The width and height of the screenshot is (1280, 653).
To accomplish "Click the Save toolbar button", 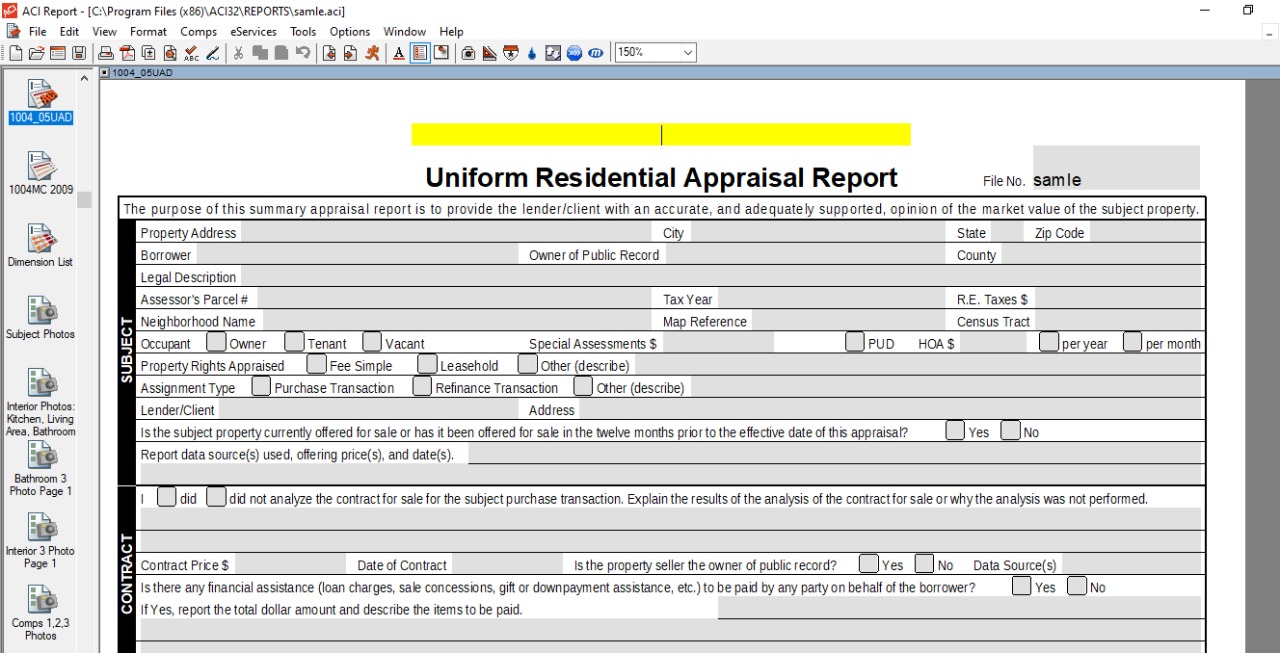I will 79,52.
